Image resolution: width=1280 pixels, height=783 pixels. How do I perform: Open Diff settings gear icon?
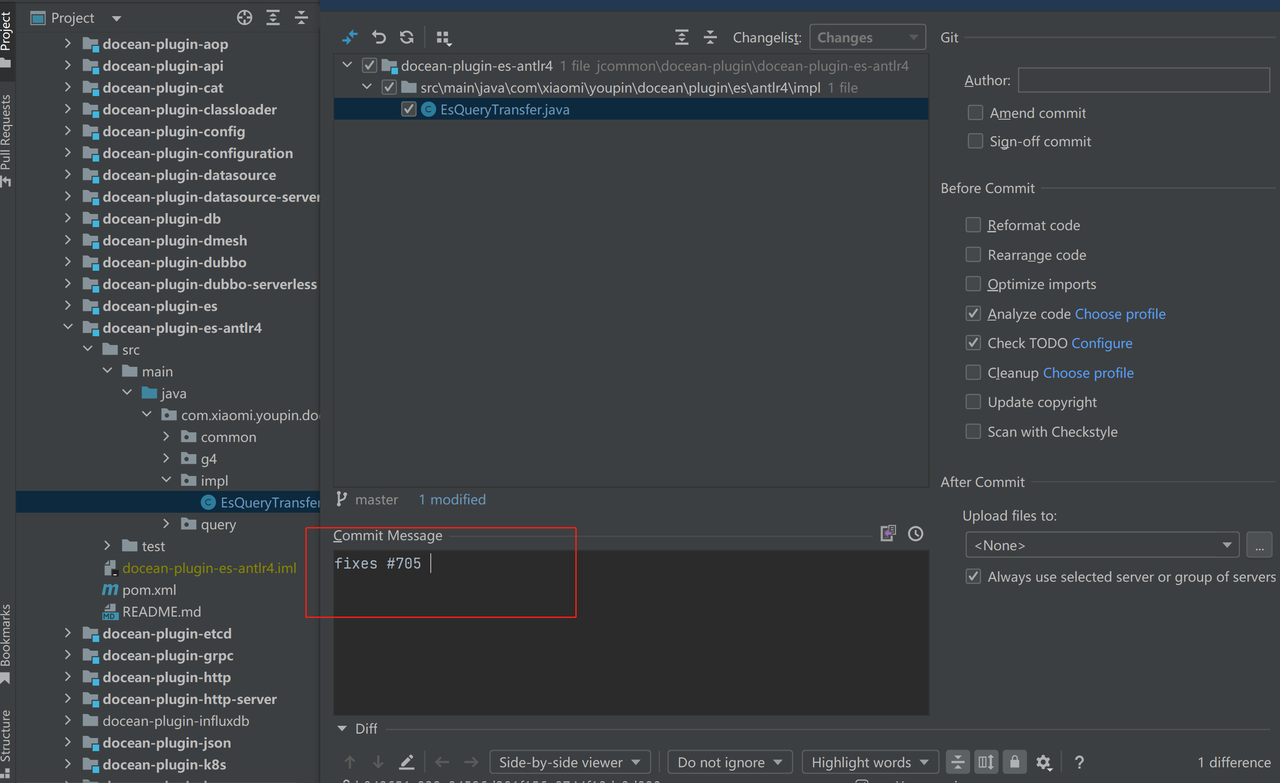tap(1044, 762)
